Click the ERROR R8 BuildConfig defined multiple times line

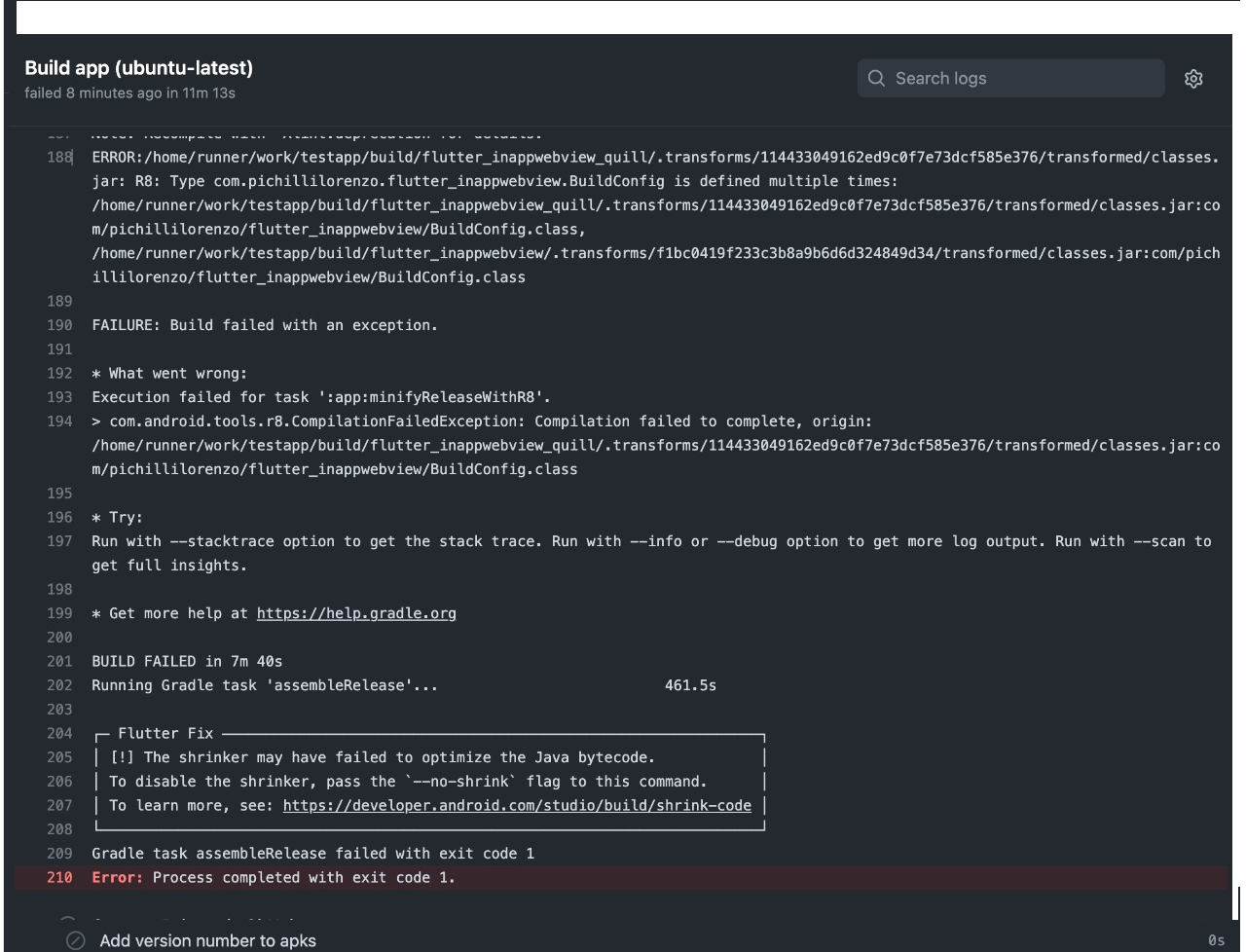tap(656, 217)
